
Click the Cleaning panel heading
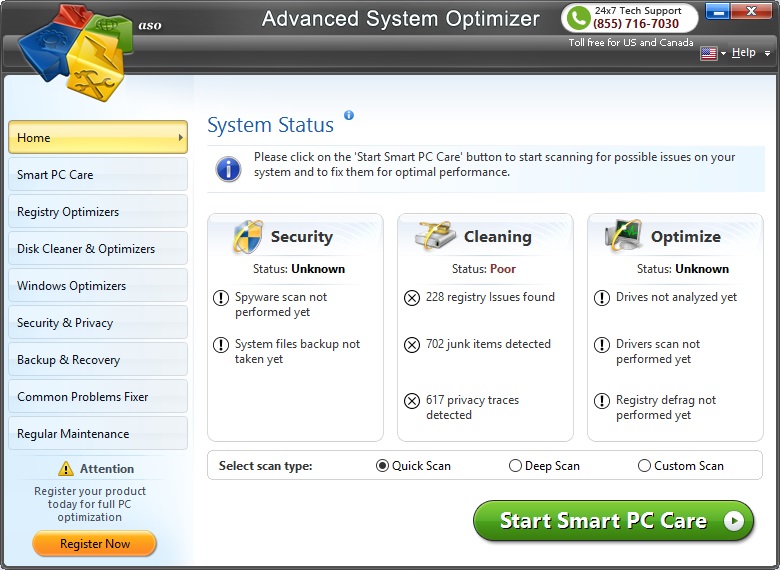point(497,237)
